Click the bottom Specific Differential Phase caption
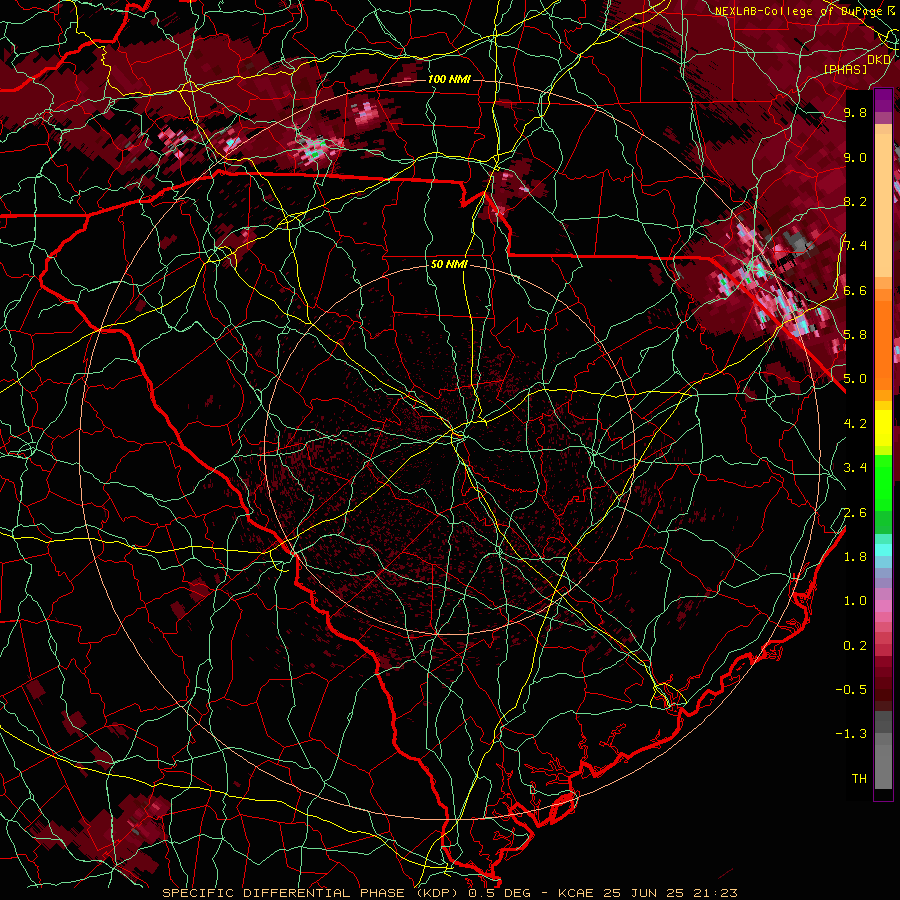 coord(449,893)
